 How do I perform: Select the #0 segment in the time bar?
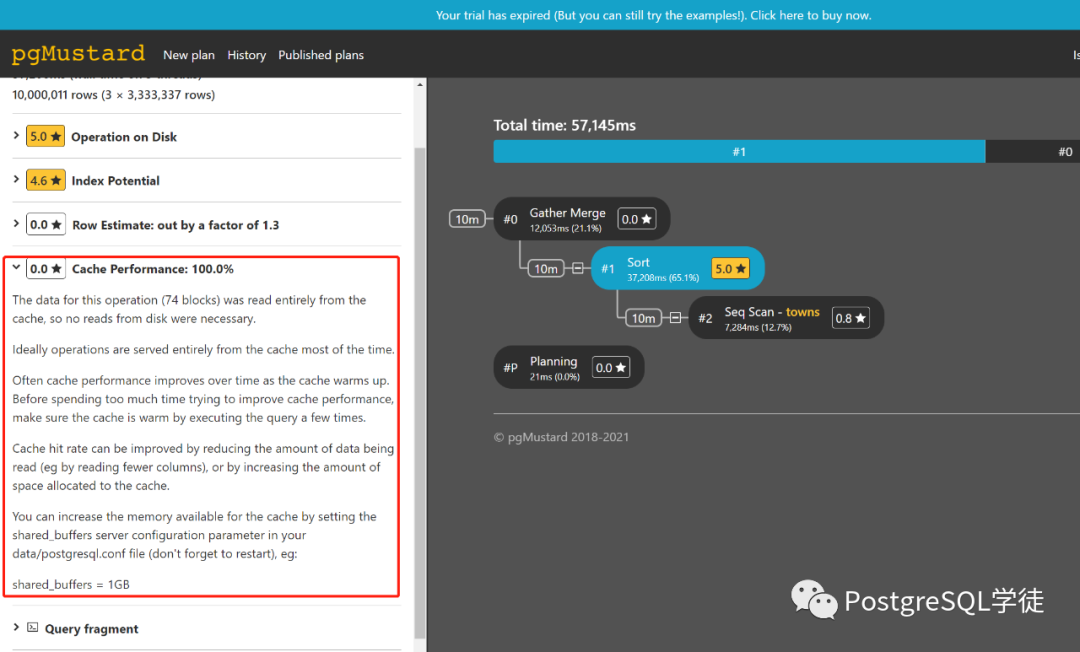click(1033, 151)
